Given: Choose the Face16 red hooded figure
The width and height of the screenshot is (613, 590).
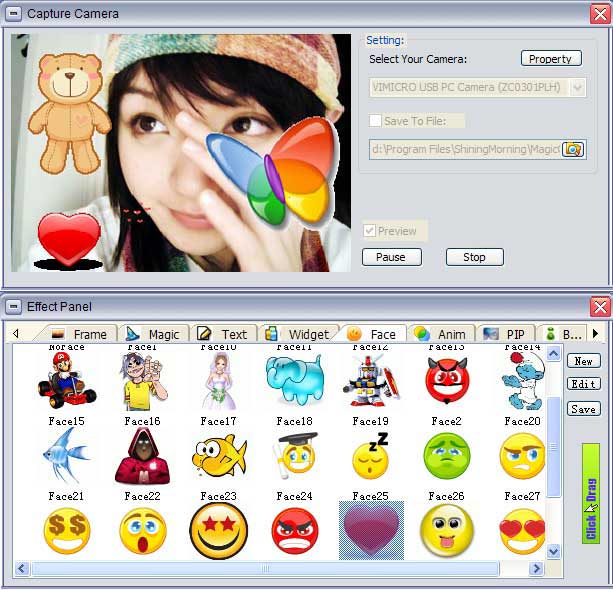Looking at the screenshot, I should (143, 456).
